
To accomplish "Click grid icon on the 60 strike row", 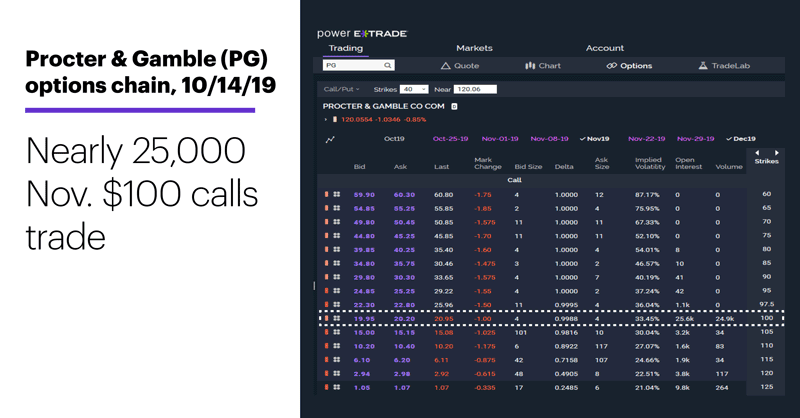I will tap(337, 194).
